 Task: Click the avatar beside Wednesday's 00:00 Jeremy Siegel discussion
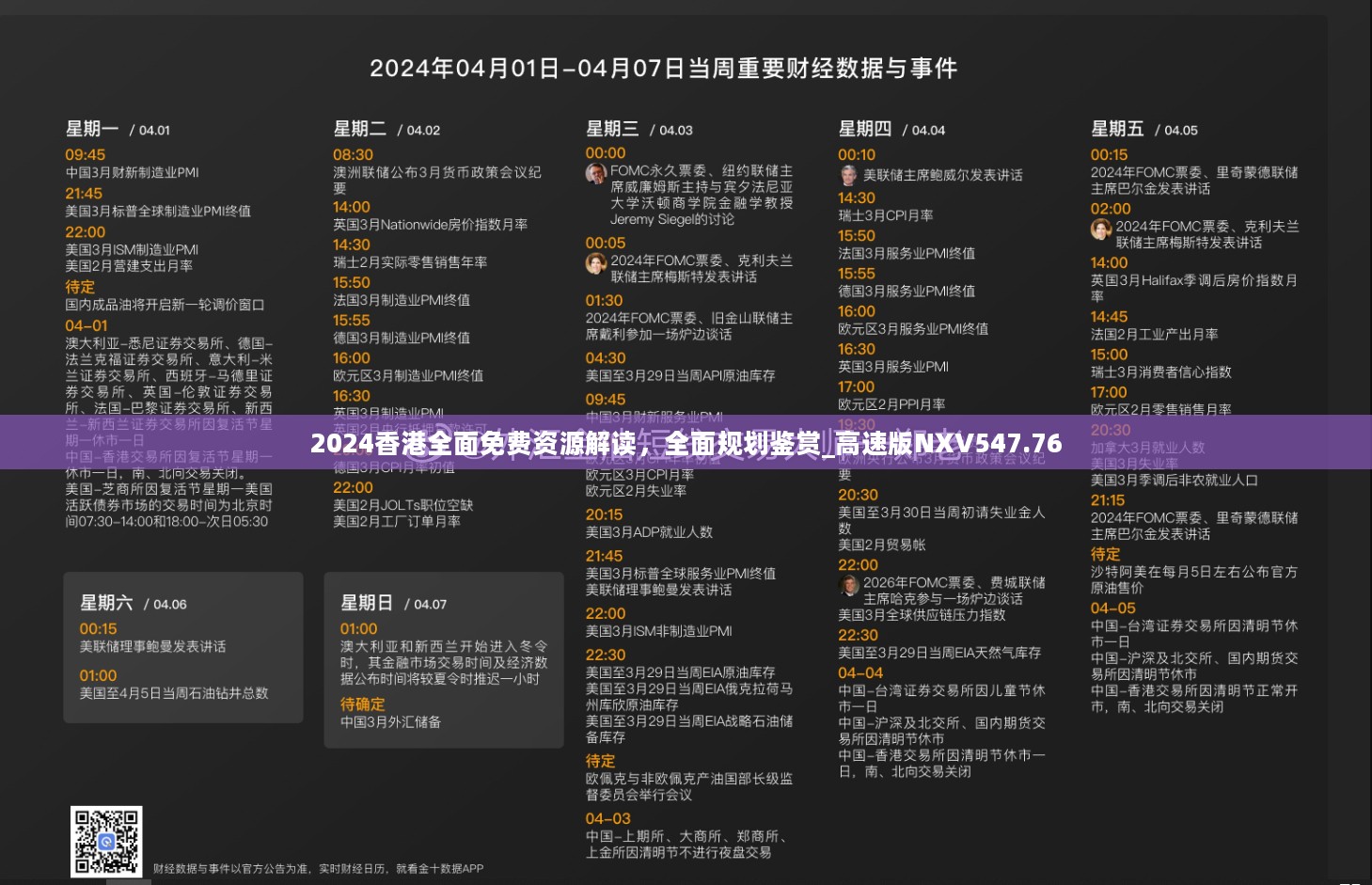(596, 173)
